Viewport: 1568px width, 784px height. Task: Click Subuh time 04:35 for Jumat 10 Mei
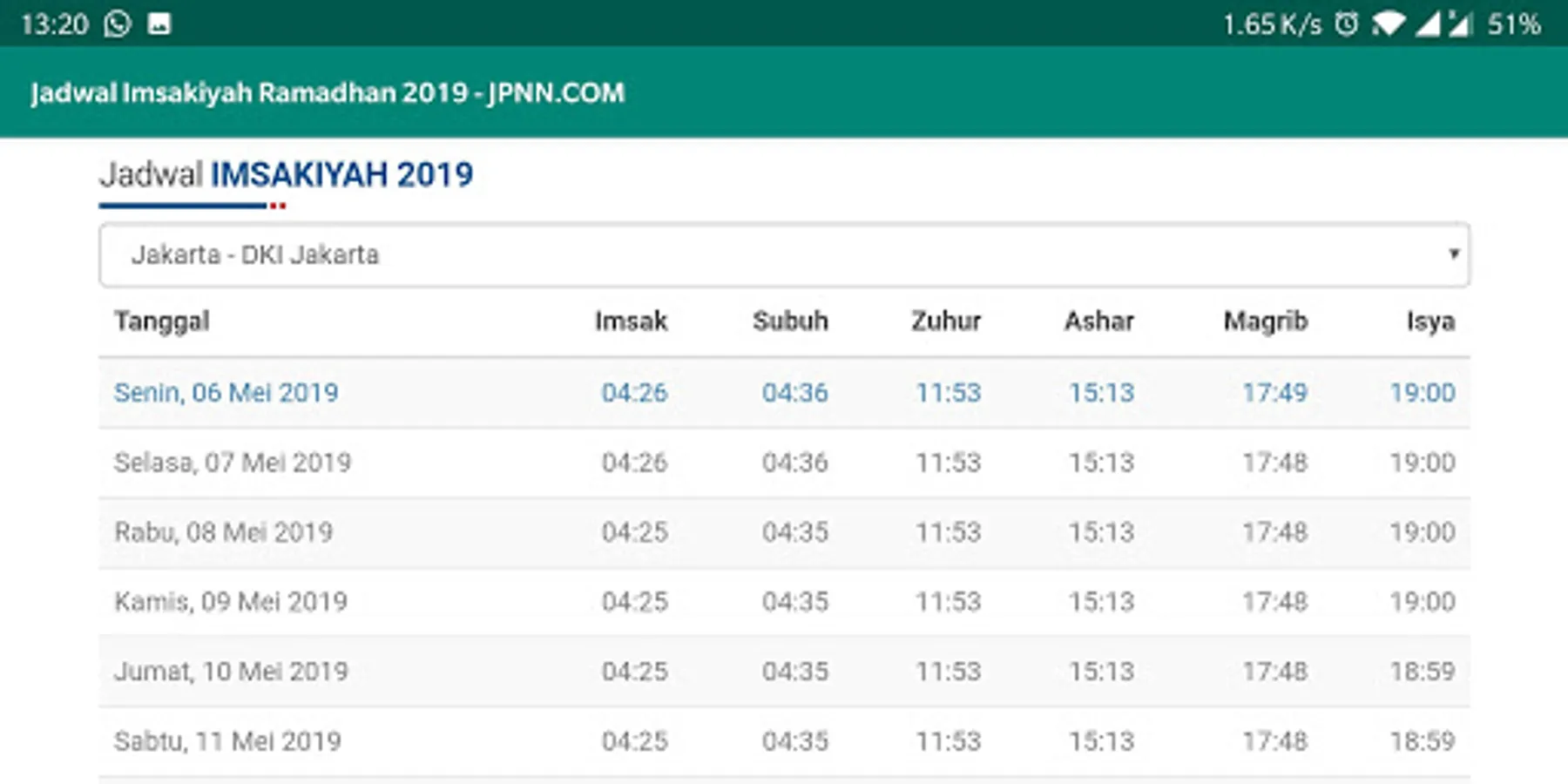(x=794, y=672)
